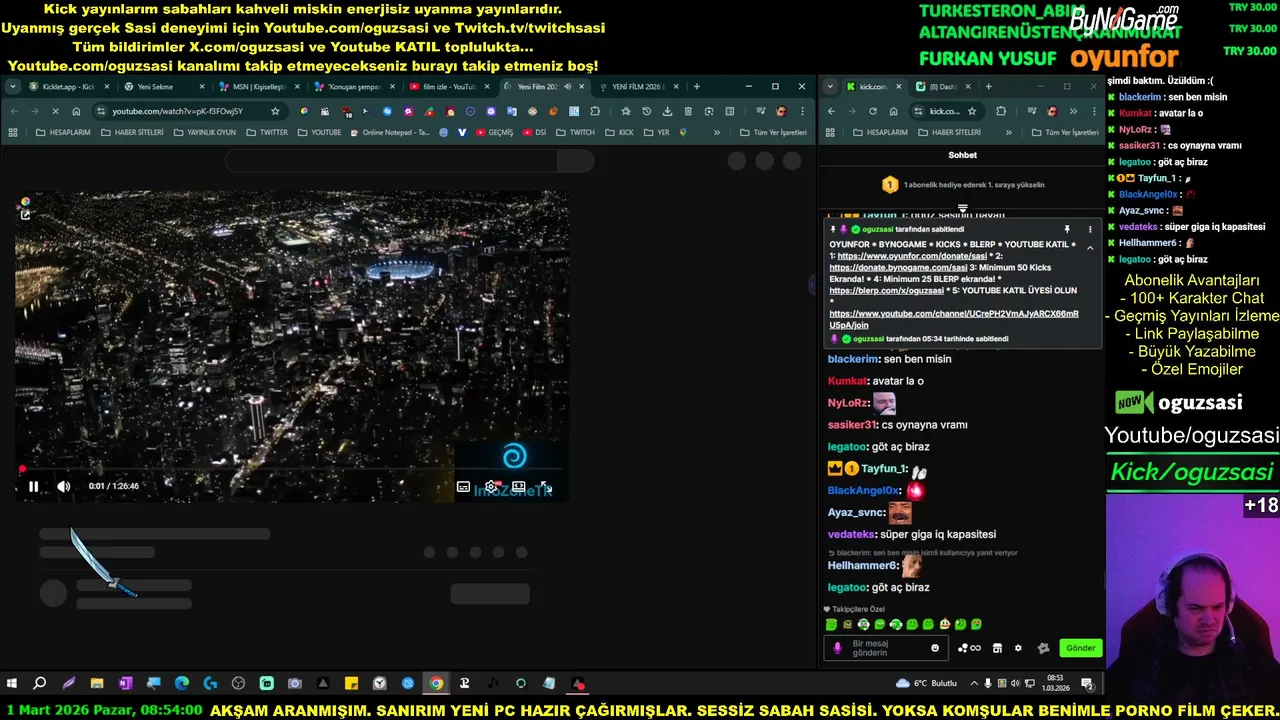1280x720 pixels.
Task: Open YouTube player settings gear
Action: 491,487
